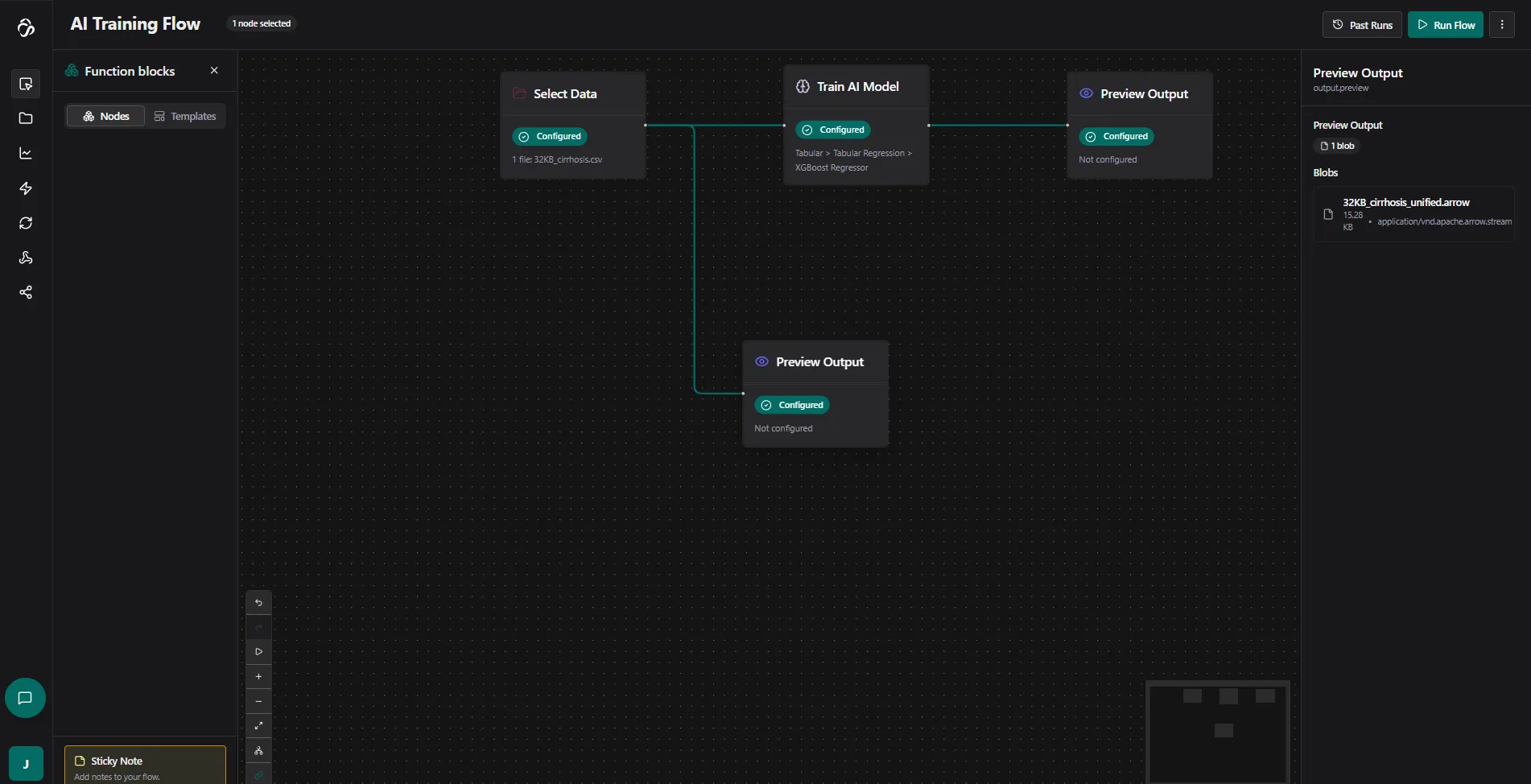
Task: Select the Train AI Model node
Action: (x=856, y=87)
